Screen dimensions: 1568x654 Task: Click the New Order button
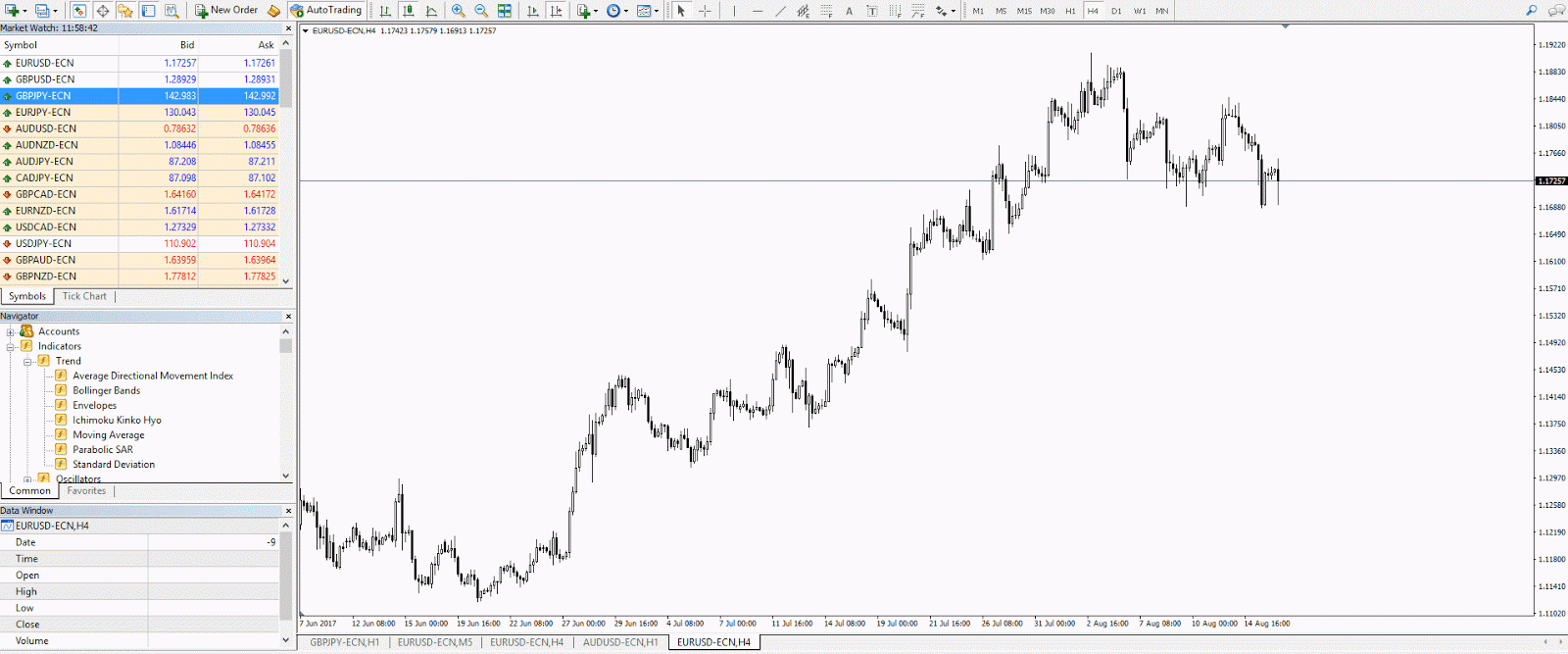pyautogui.click(x=226, y=11)
